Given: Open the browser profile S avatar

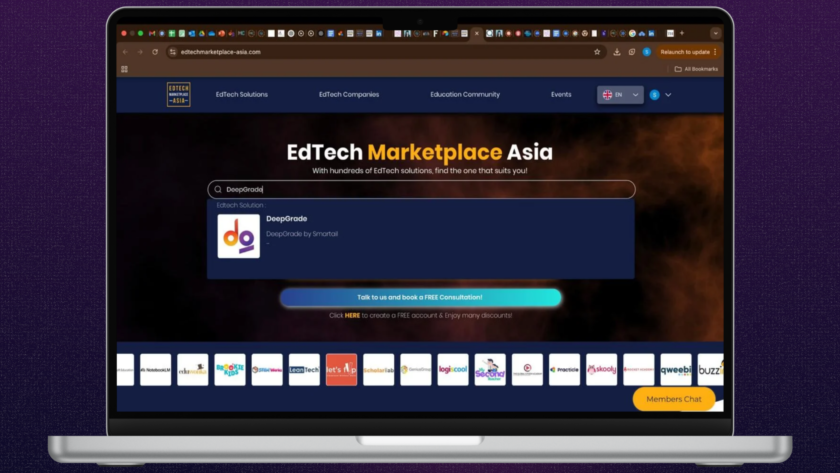Looking at the screenshot, I should (647, 52).
